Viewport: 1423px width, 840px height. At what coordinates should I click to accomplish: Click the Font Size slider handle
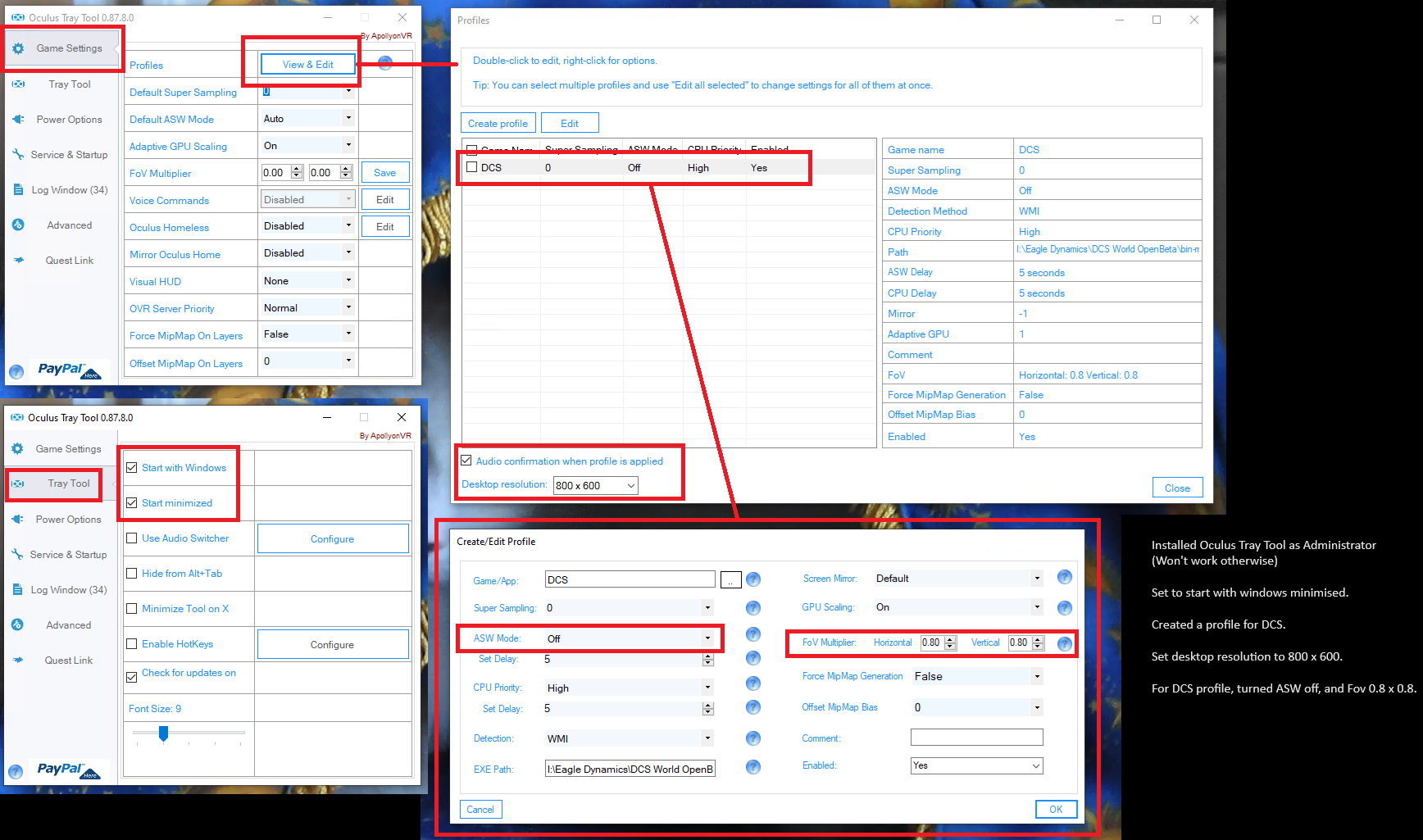[x=164, y=733]
